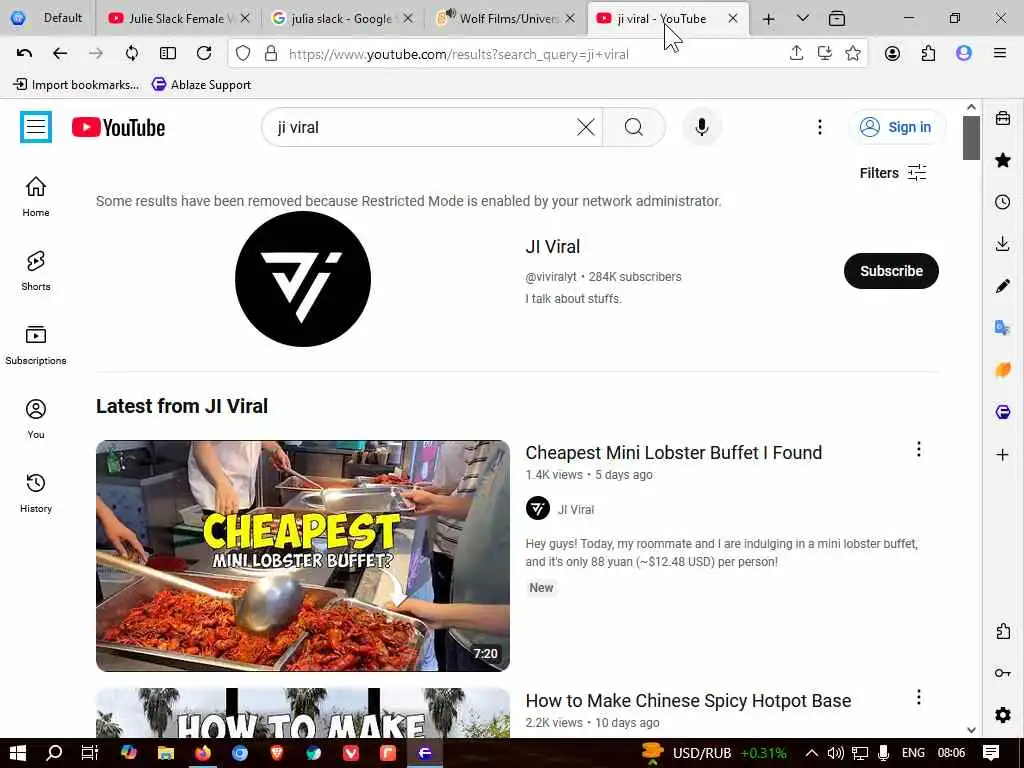The width and height of the screenshot is (1024, 768).
Task: Click the magnifier search button
Action: (x=633, y=127)
